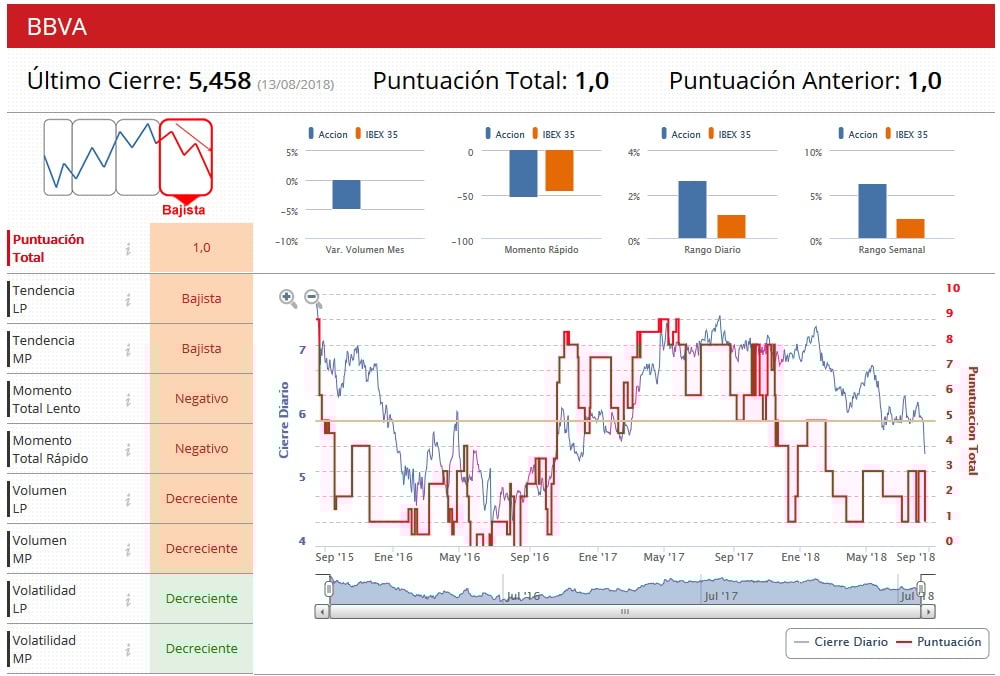
Task: Click the navigator left range handle
Action: pos(328,589)
